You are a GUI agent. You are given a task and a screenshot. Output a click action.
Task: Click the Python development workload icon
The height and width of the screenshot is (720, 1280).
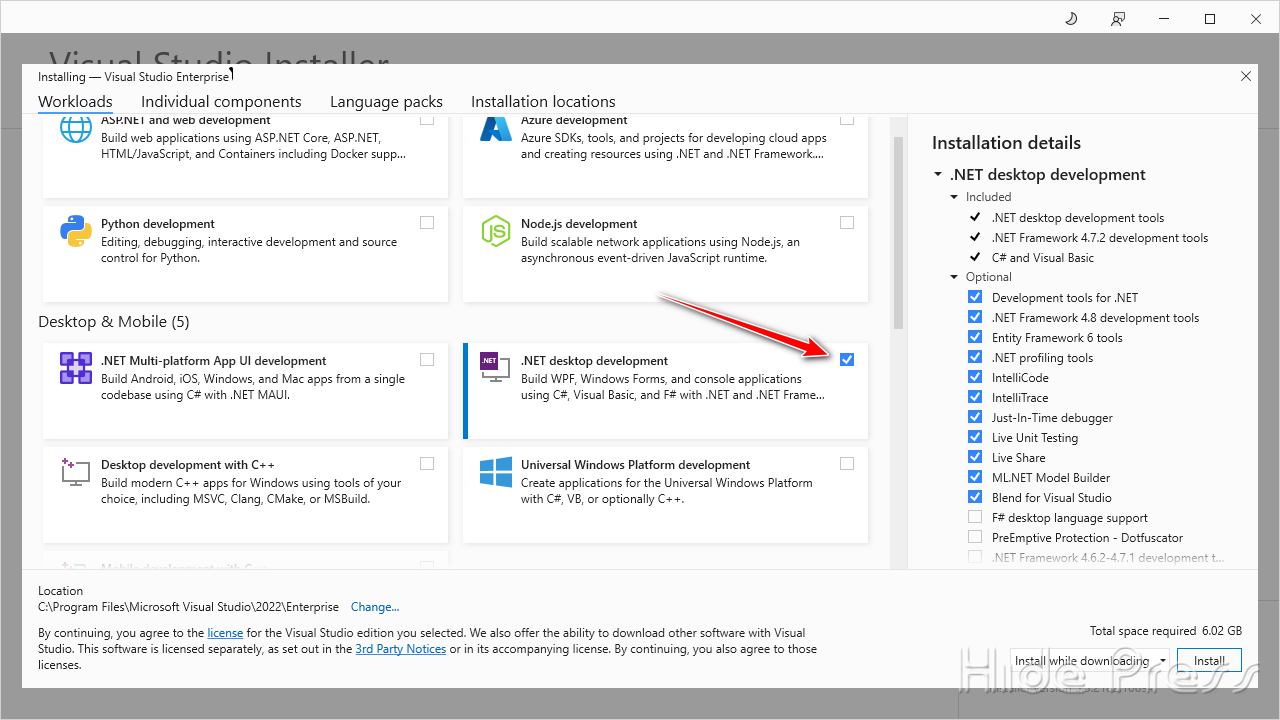tap(76, 231)
